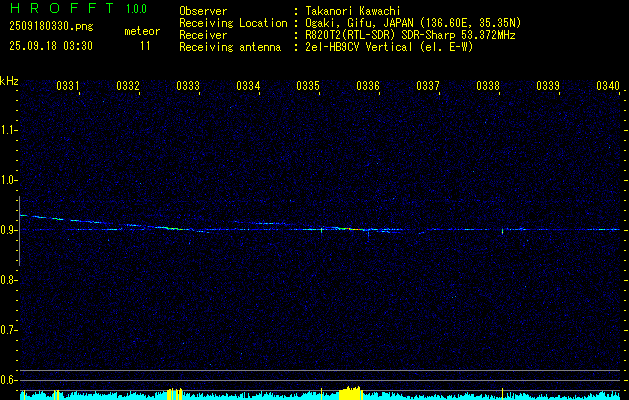Click the 2509180330.png file name
The width and height of the screenshot is (629, 400).
point(50,27)
